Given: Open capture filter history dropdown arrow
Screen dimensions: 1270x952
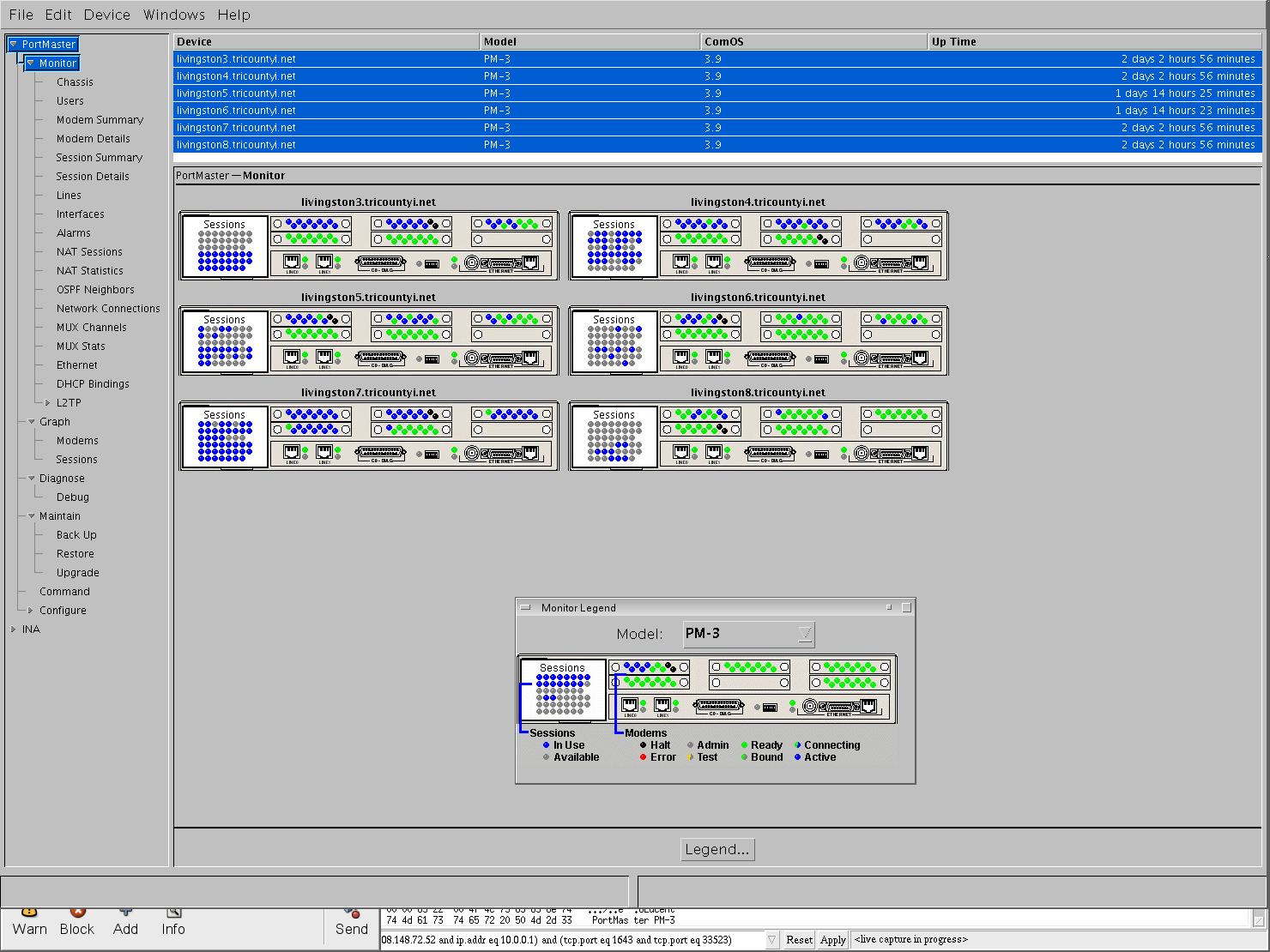Looking at the screenshot, I should coord(771,940).
